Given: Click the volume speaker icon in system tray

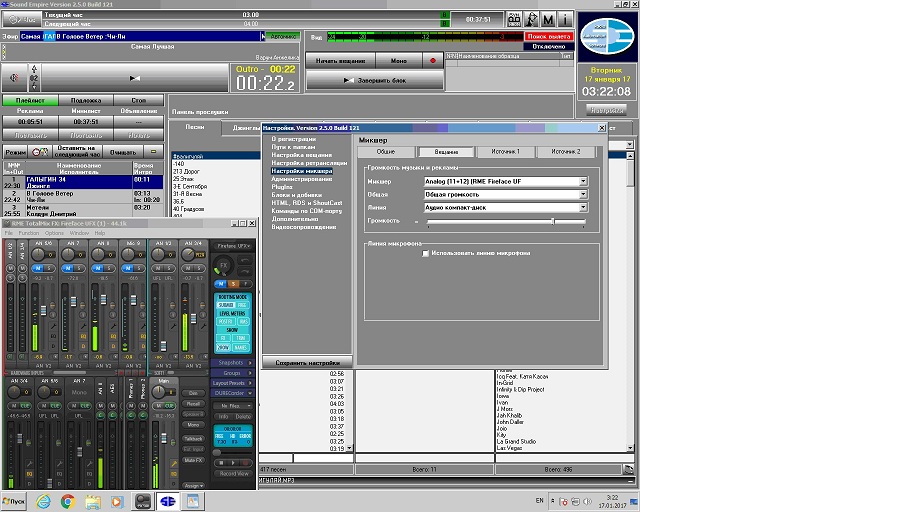Looking at the screenshot, I should 587,501.
